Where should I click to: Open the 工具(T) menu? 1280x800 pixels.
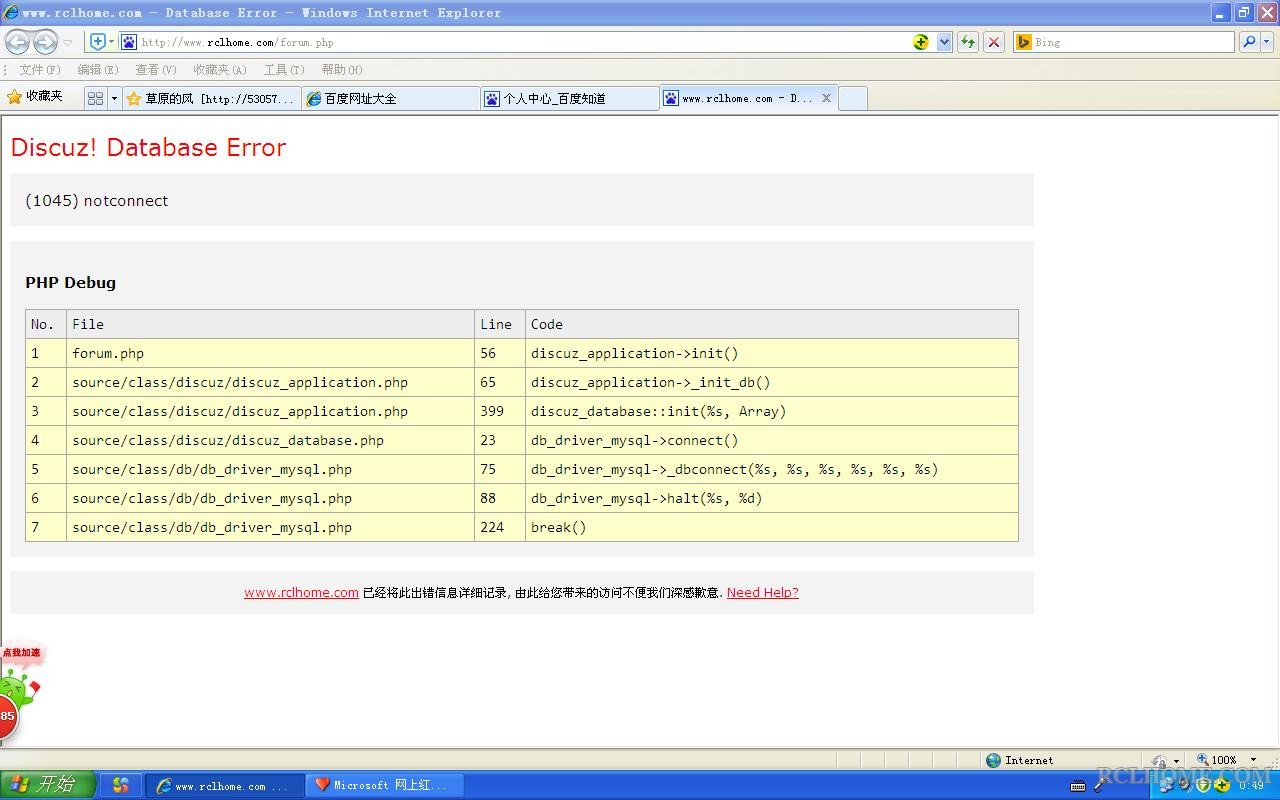pyautogui.click(x=284, y=70)
